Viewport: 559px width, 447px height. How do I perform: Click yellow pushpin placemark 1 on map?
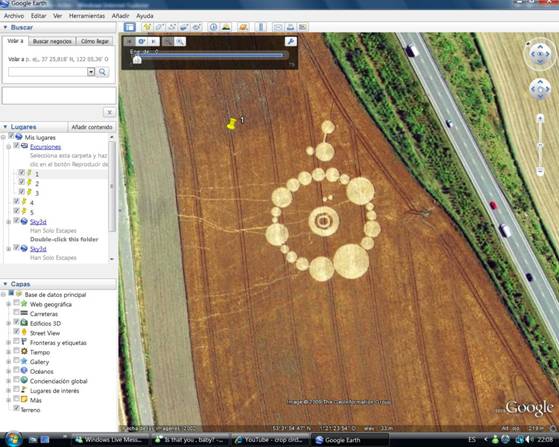pos(232,124)
